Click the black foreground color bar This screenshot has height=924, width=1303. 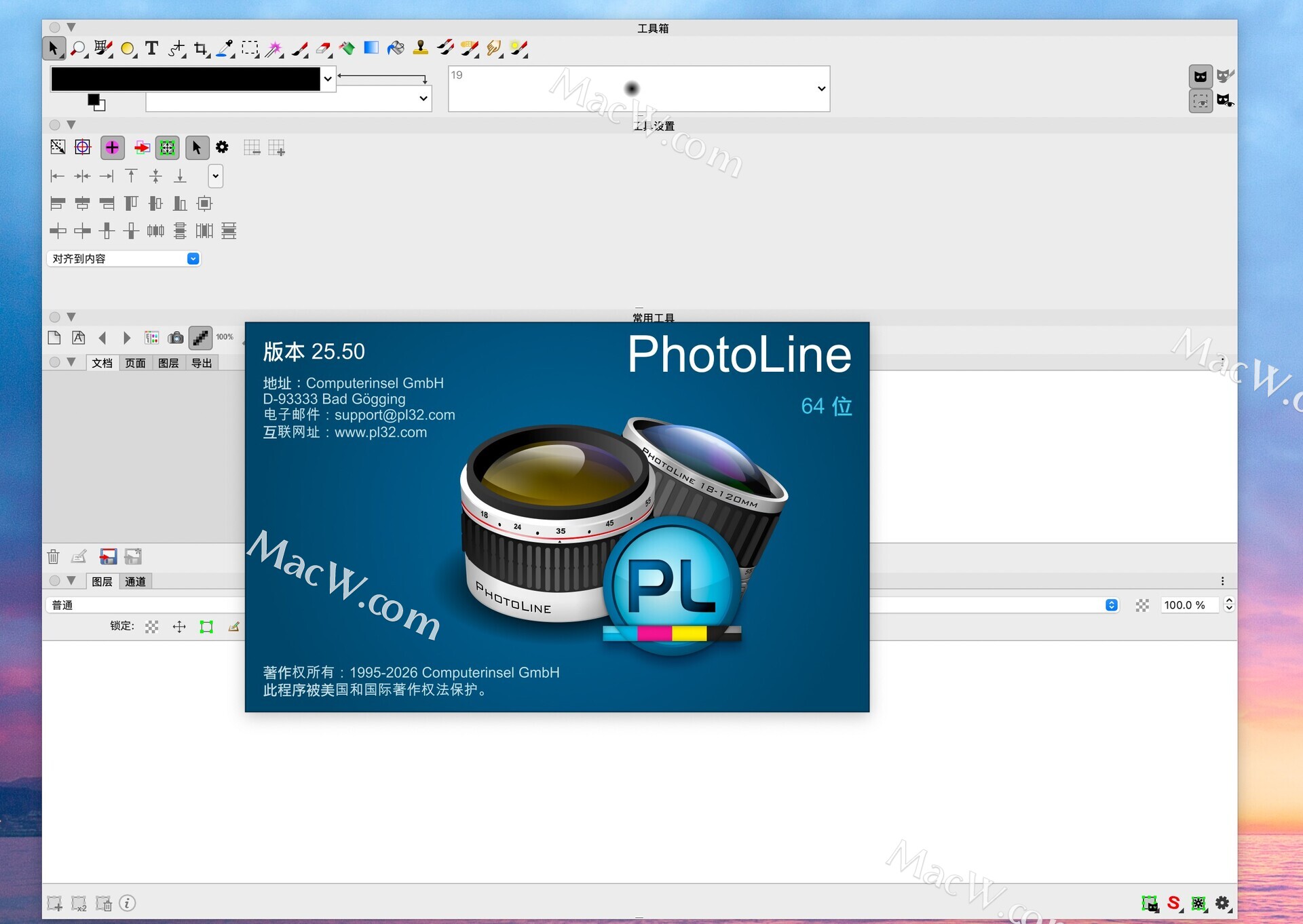click(x=185, y=79)
